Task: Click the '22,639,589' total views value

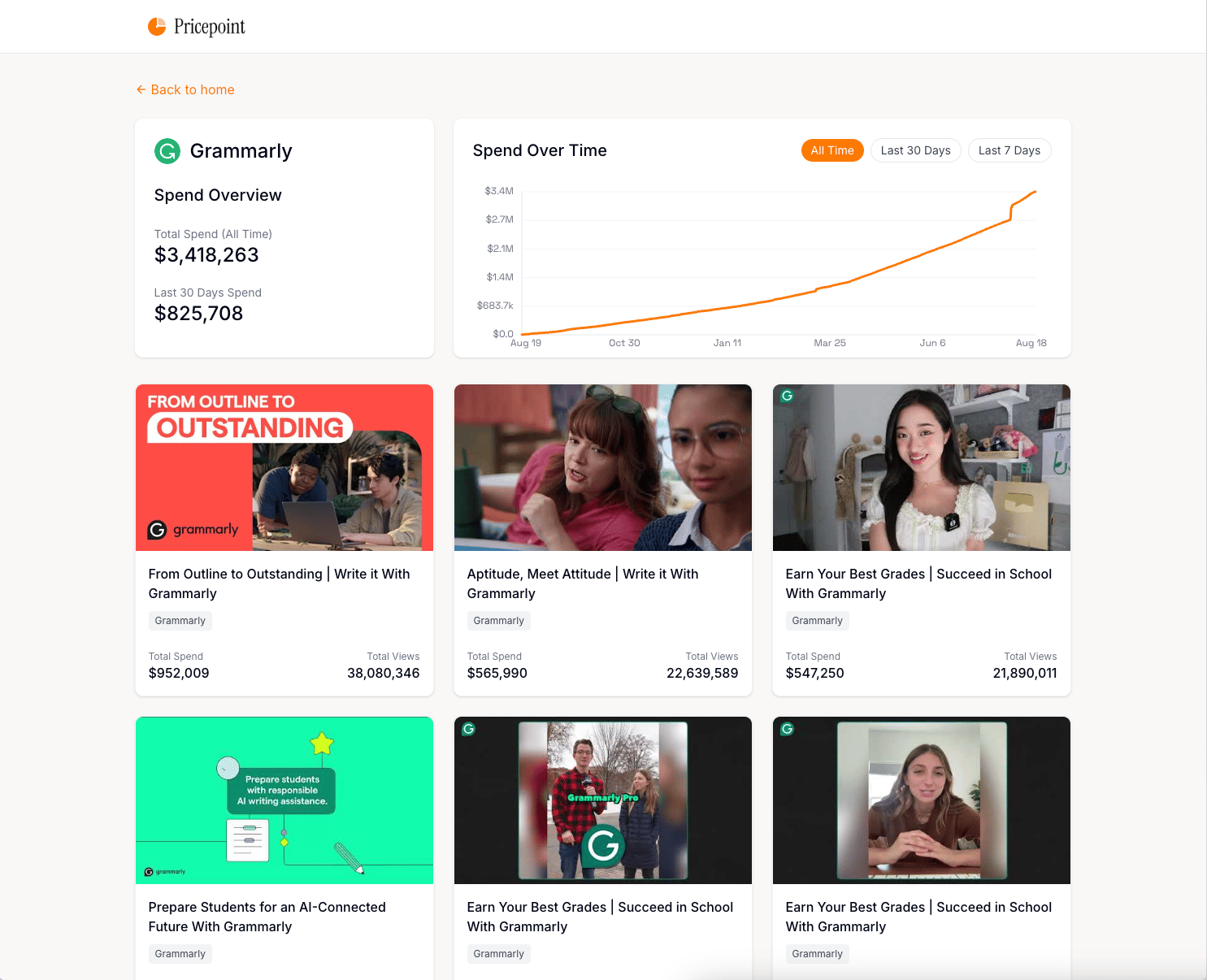Action: click(702, 673)
